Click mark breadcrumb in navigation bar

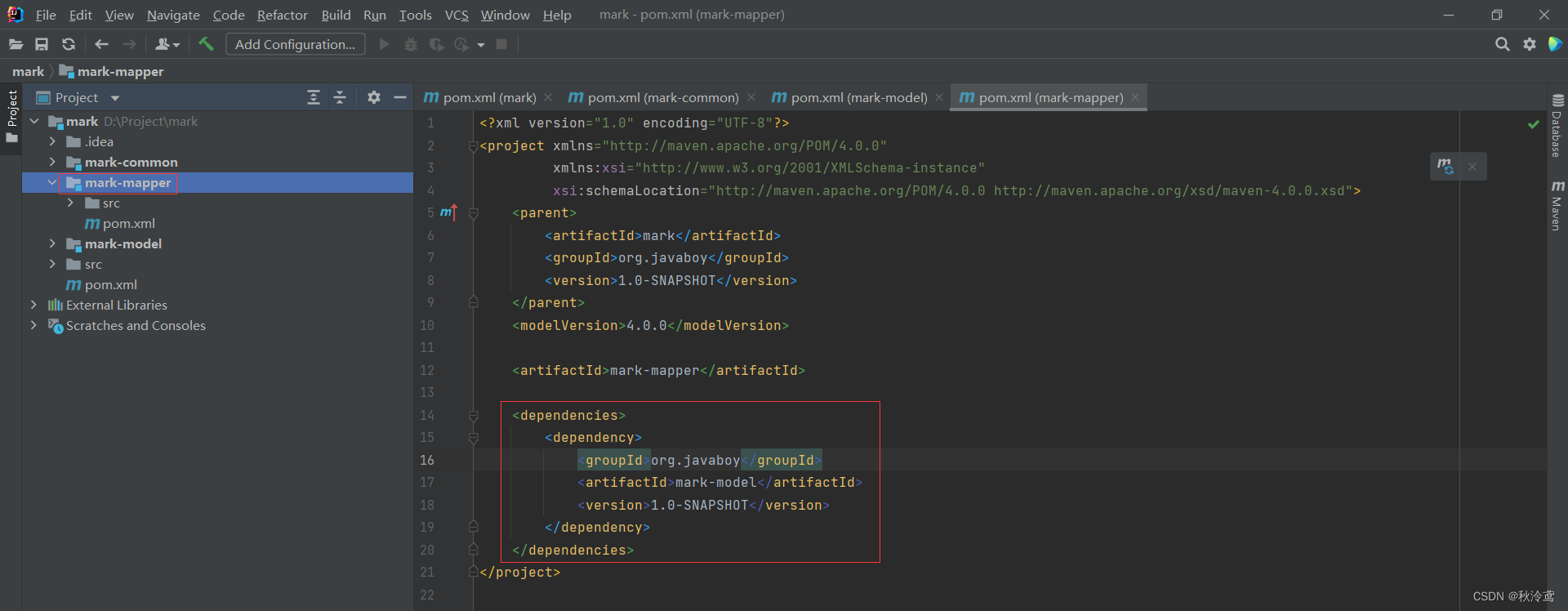click(x=28, y=72)
